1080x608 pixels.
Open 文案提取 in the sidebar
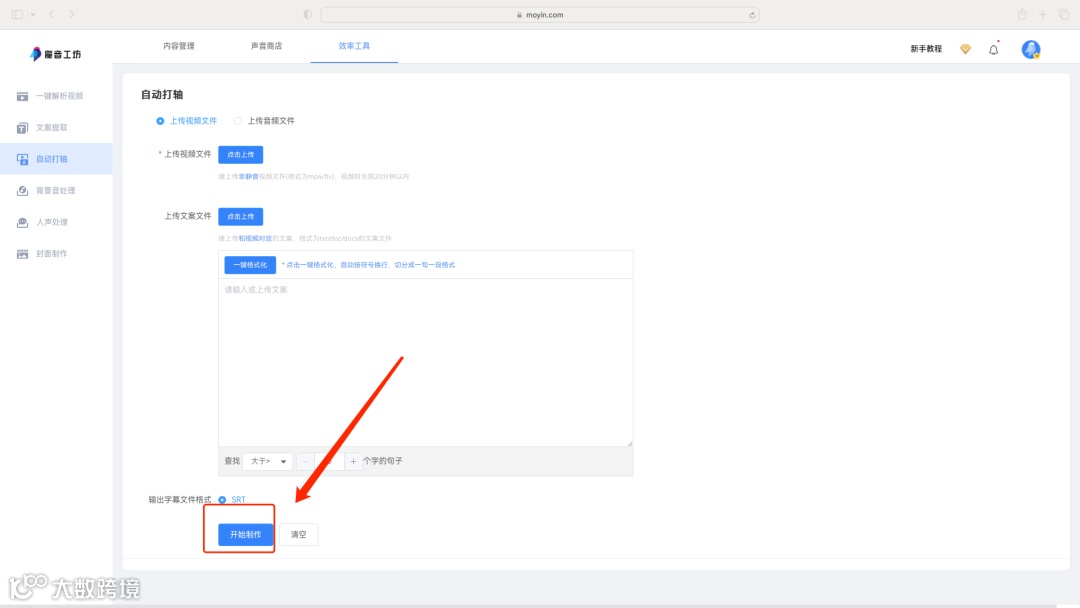52,128
